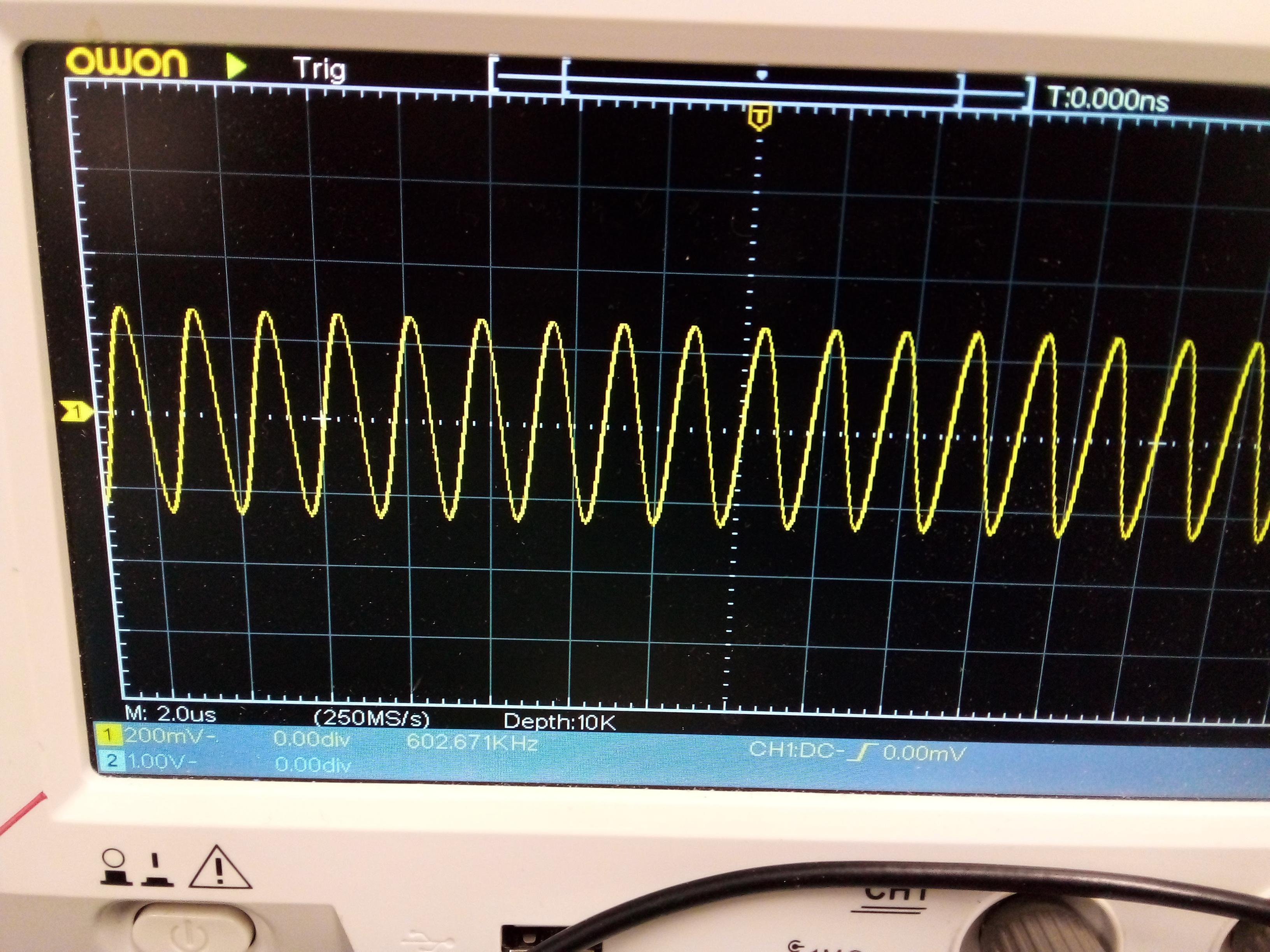
Task: Click the OWON logo
Action: [126, 61]
